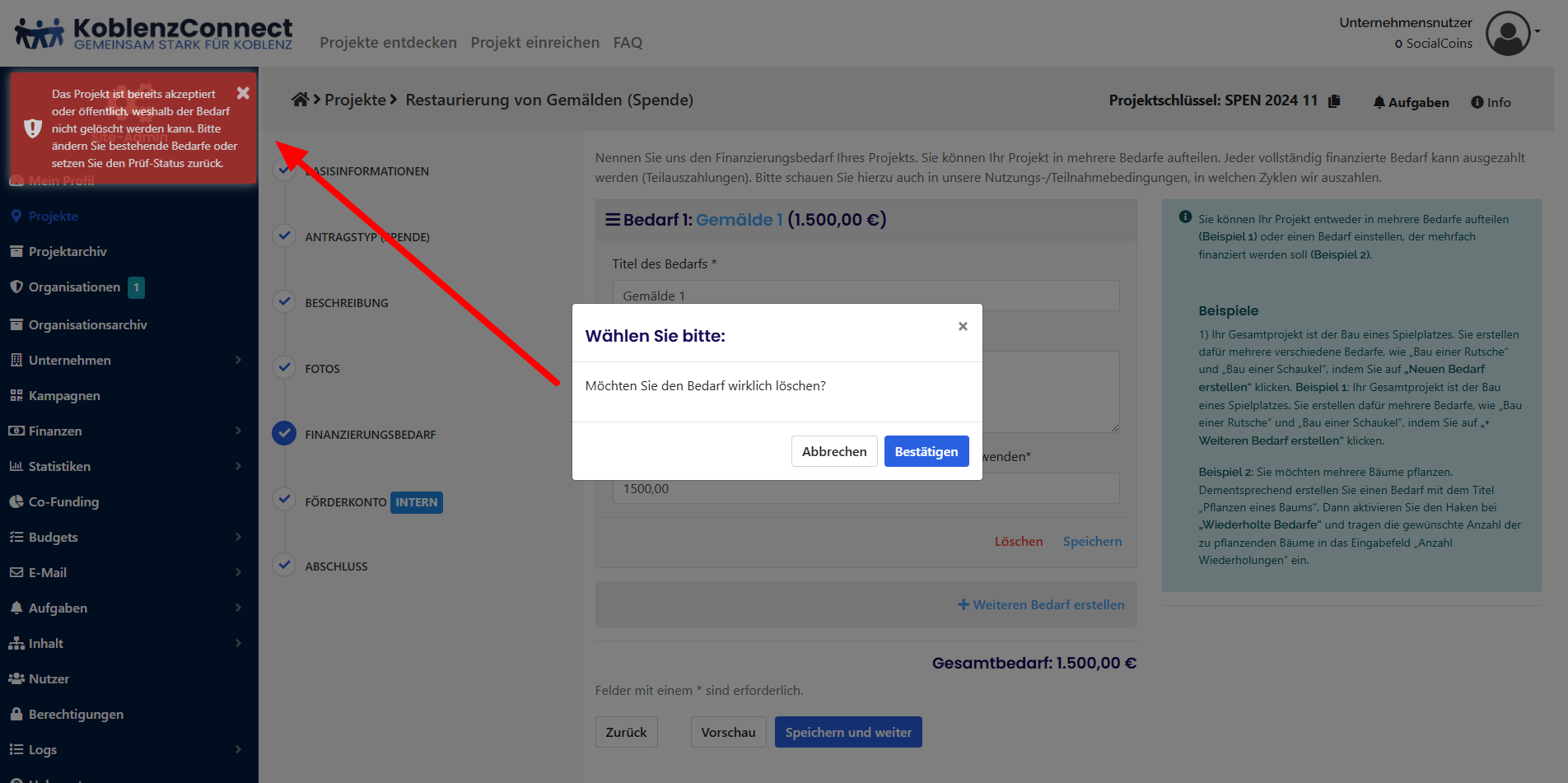Select the Fotos step checkmark
The image size is (1568, 783).
(x=284, y=367)
